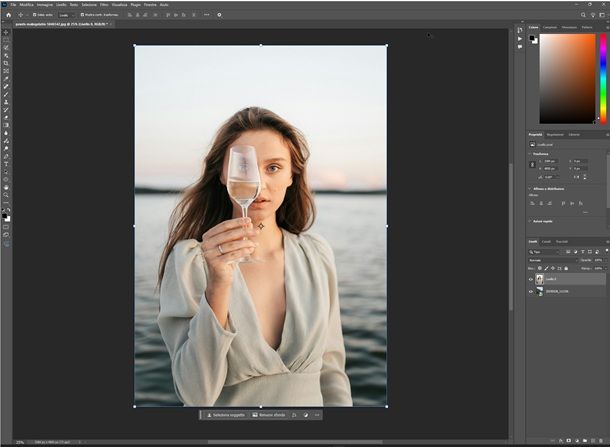This screenshot has width=610, height=447.
Task: Open the Edit Toolbar three-dots icon
Action: pyautogui.click(x=6, y=203)
